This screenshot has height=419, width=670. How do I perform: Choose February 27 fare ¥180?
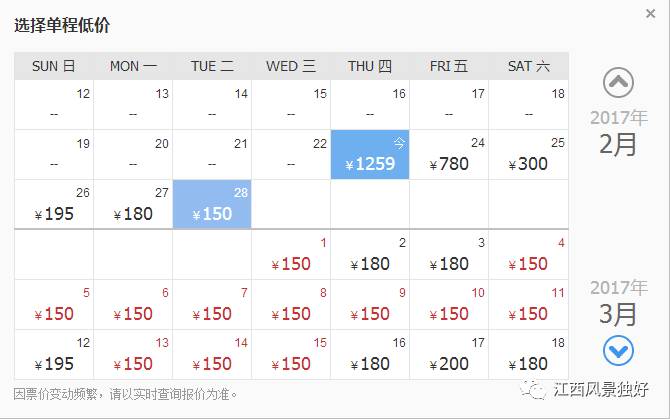(x=133, y=205)
